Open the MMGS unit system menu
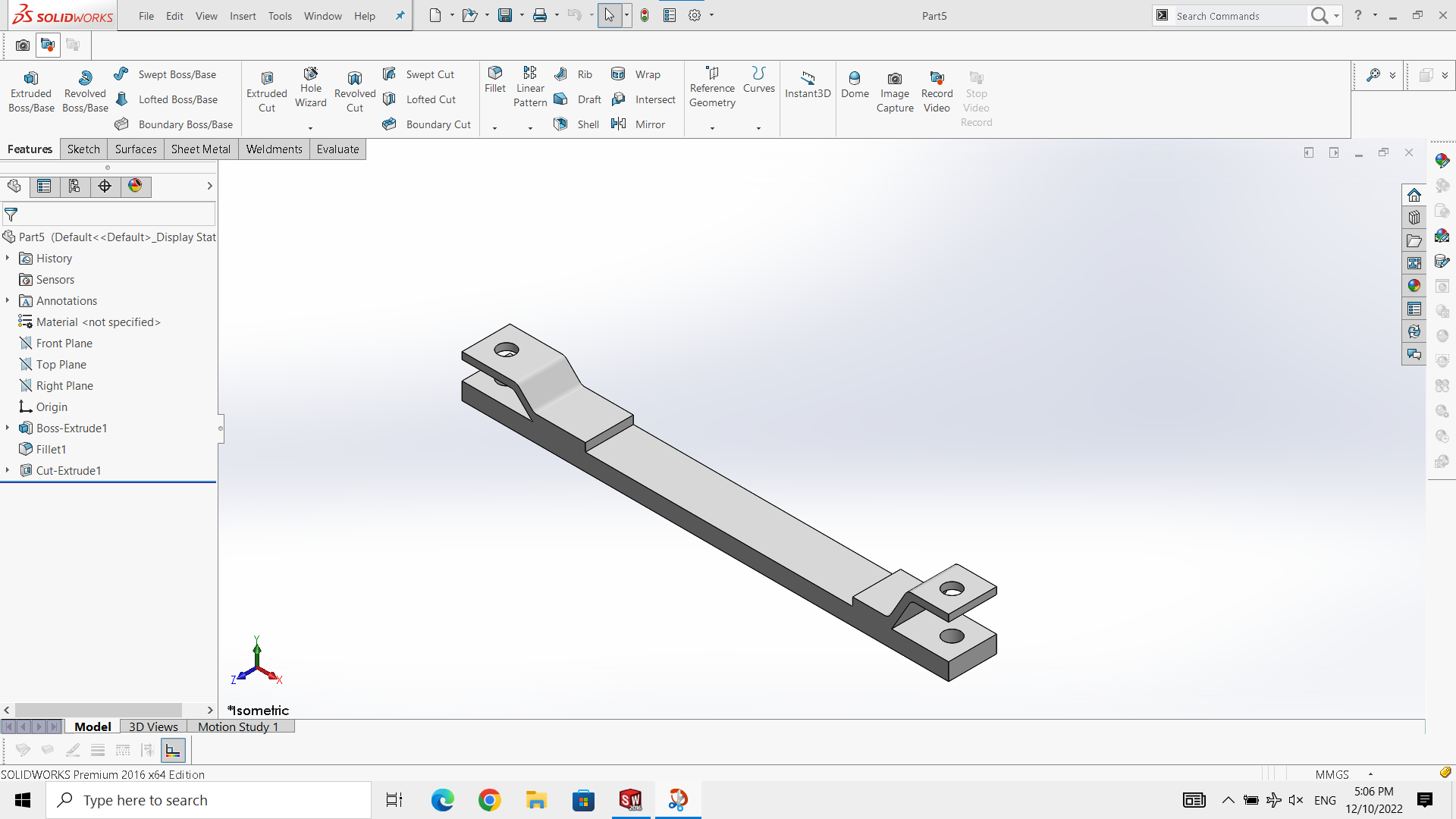Image resolution: width=1456 pixels, height=819 pixels. [1344, 774]
